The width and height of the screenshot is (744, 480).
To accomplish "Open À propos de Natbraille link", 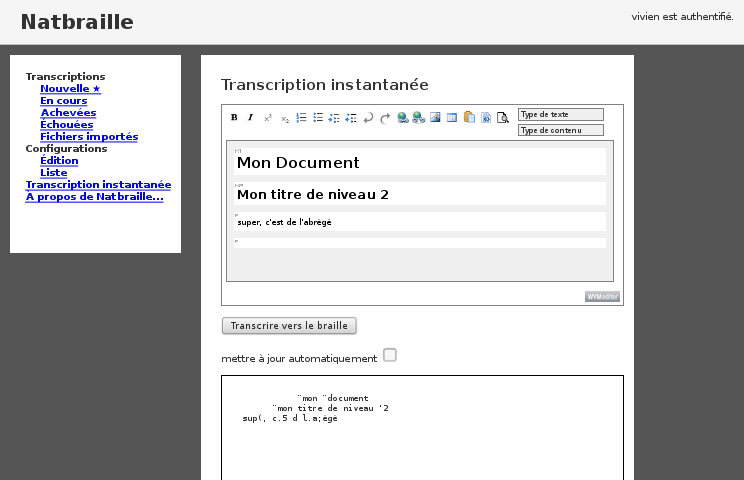I will [94, 196].
